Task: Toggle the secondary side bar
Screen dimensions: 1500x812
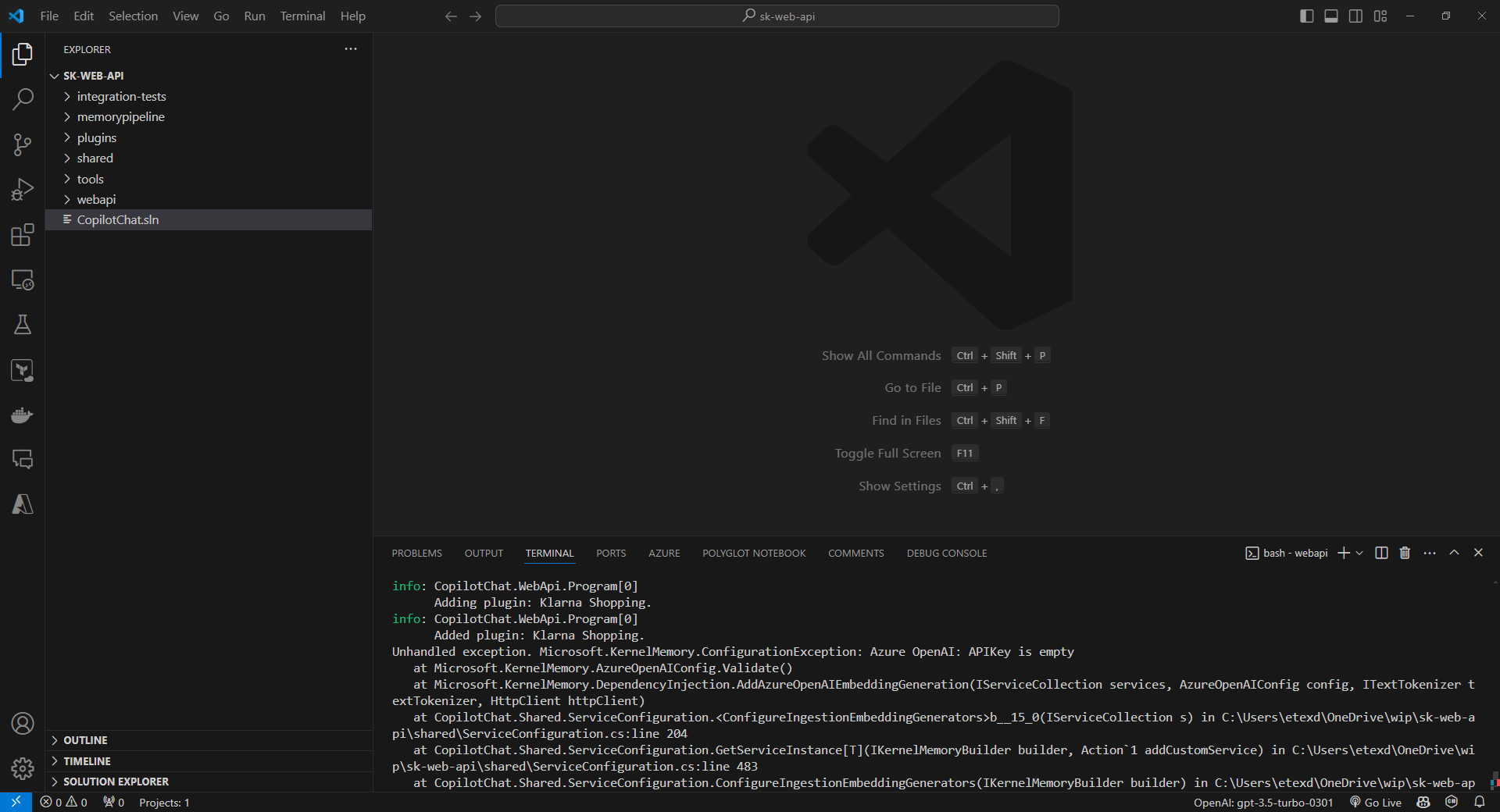Action: click(1356, 16)
